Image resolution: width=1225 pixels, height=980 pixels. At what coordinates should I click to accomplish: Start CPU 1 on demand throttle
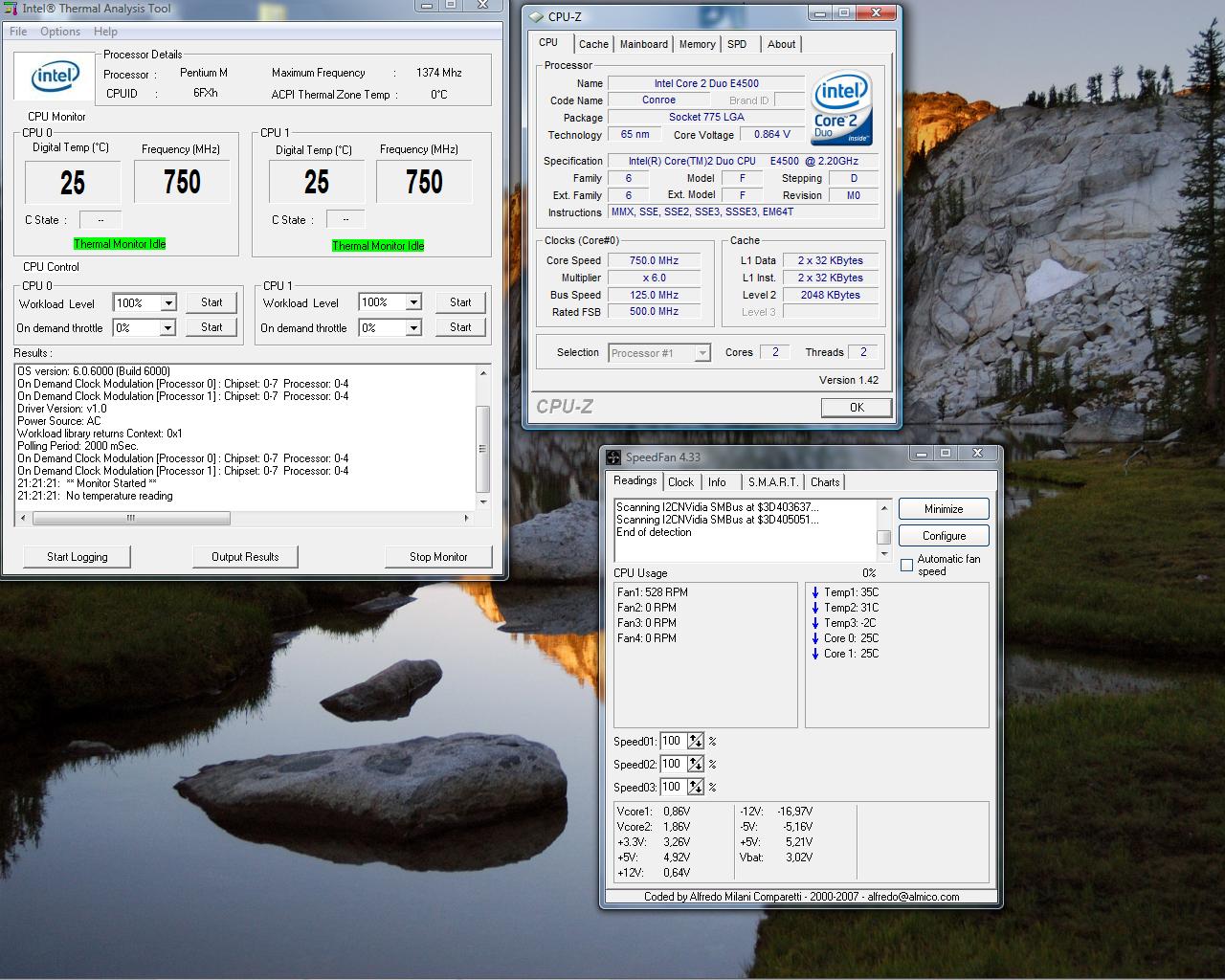[460, 327]
